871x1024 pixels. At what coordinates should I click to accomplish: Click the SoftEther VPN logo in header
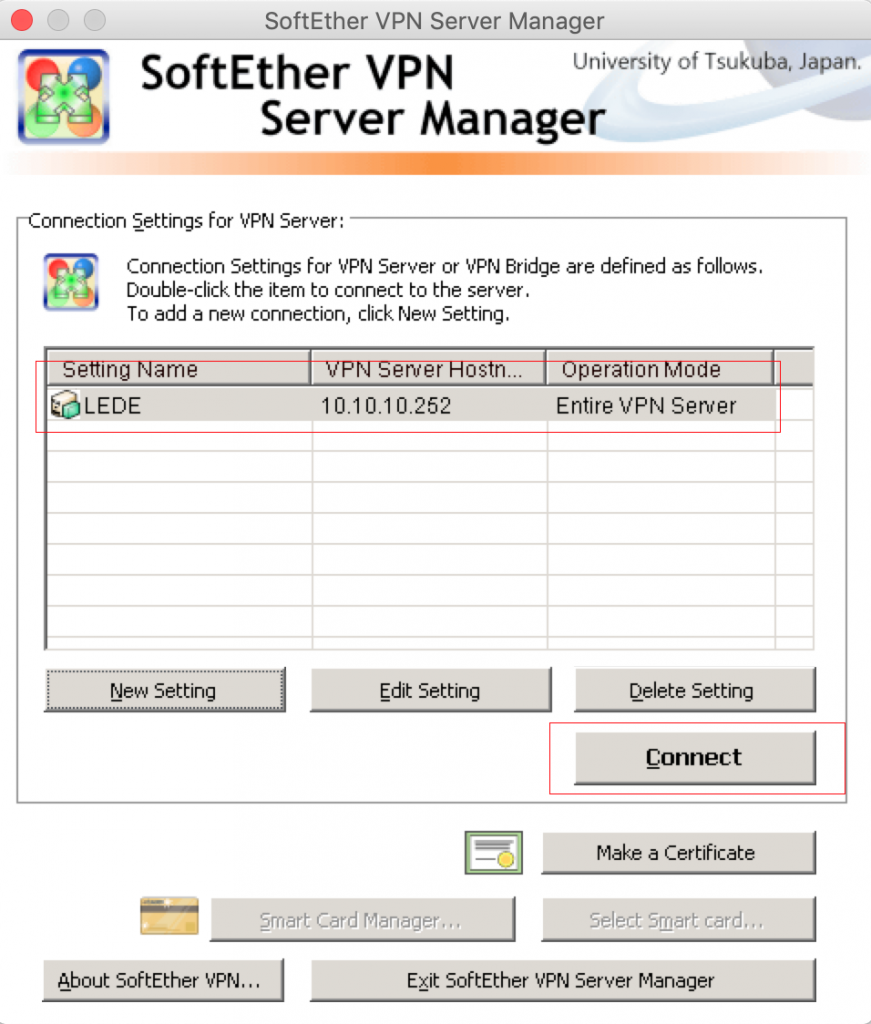63,97
